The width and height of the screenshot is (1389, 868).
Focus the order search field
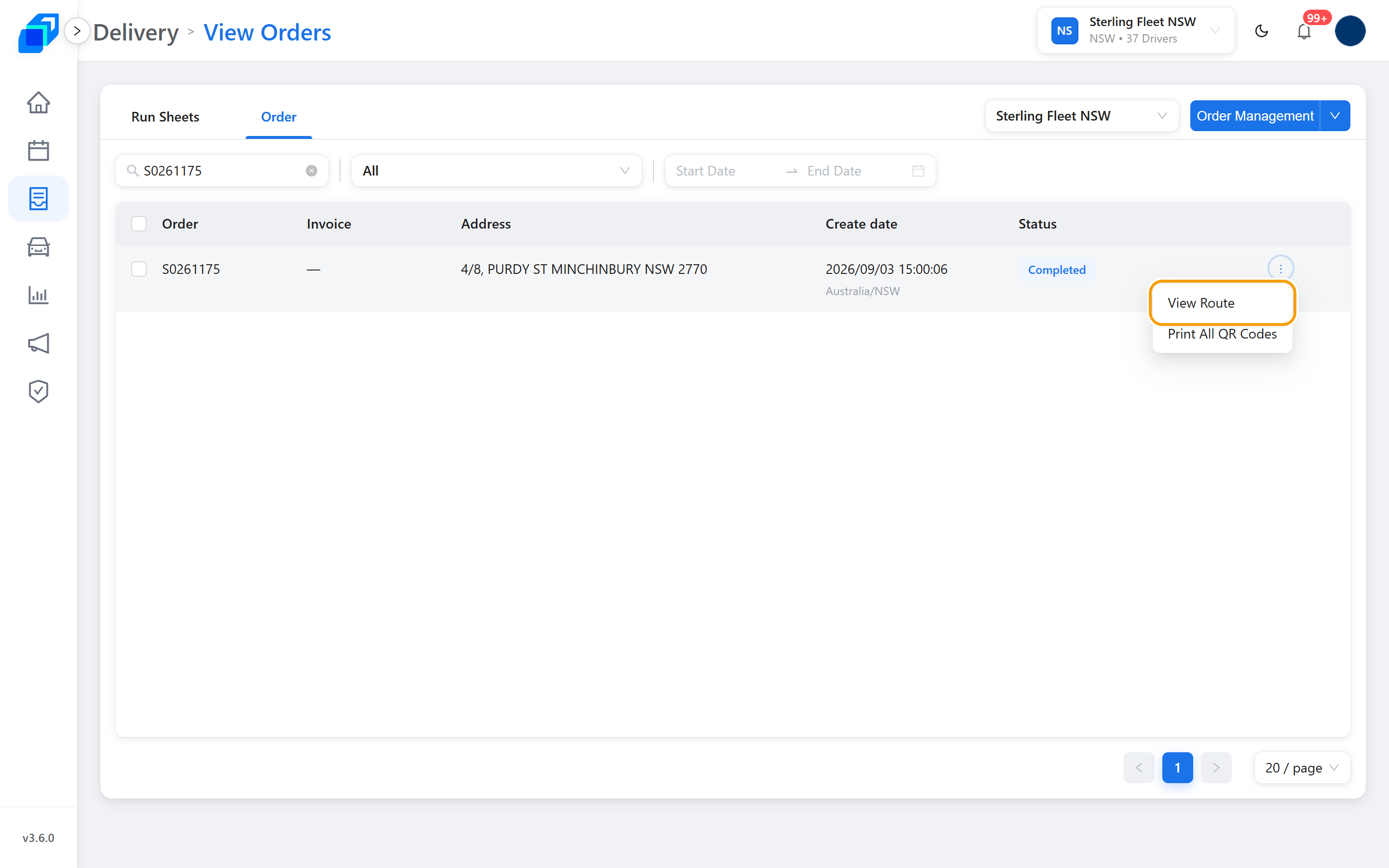pyautogui.click(x=221, y=171)
